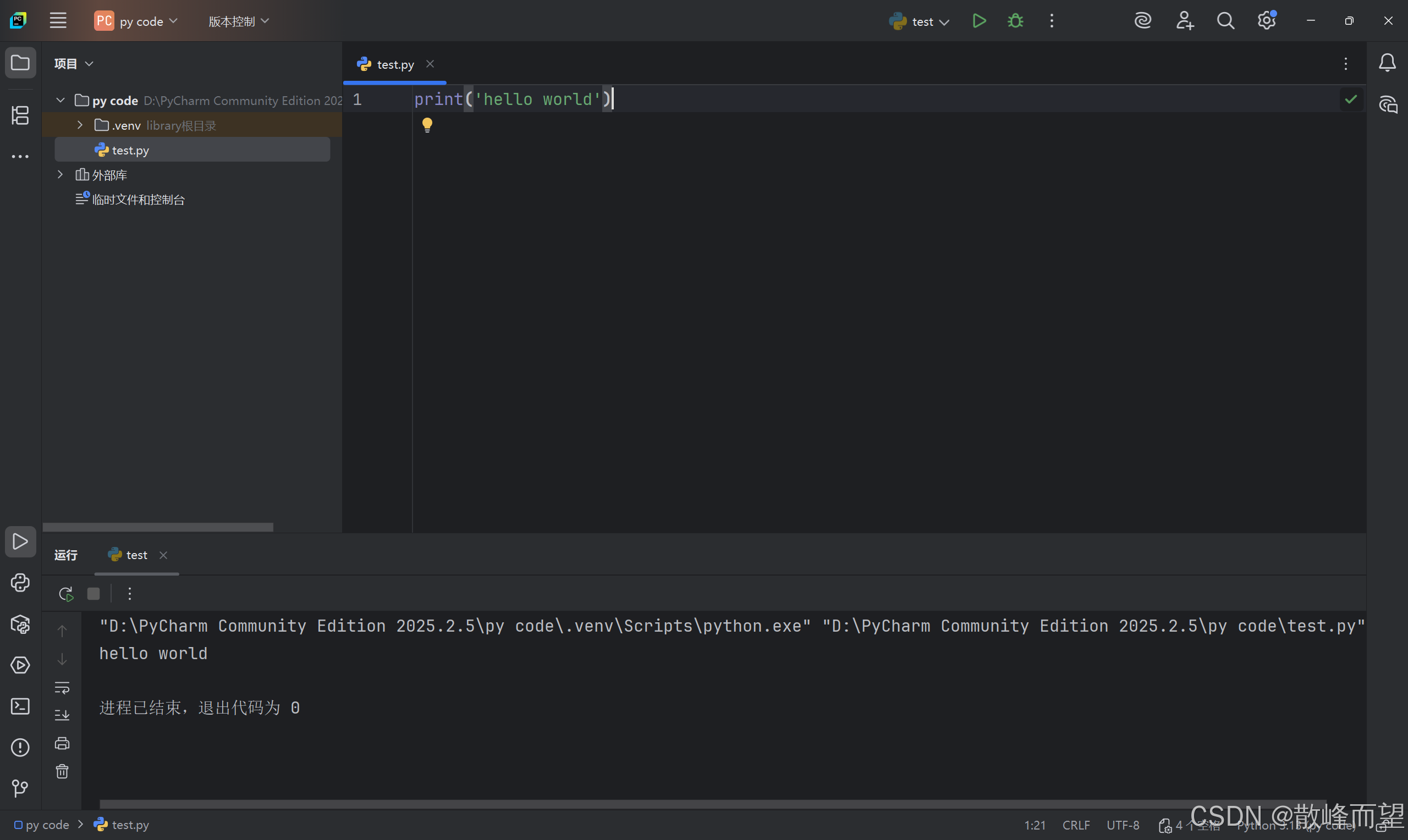
Task: Click the green Debug bug icon
Action: click(x=1015, y=21)
